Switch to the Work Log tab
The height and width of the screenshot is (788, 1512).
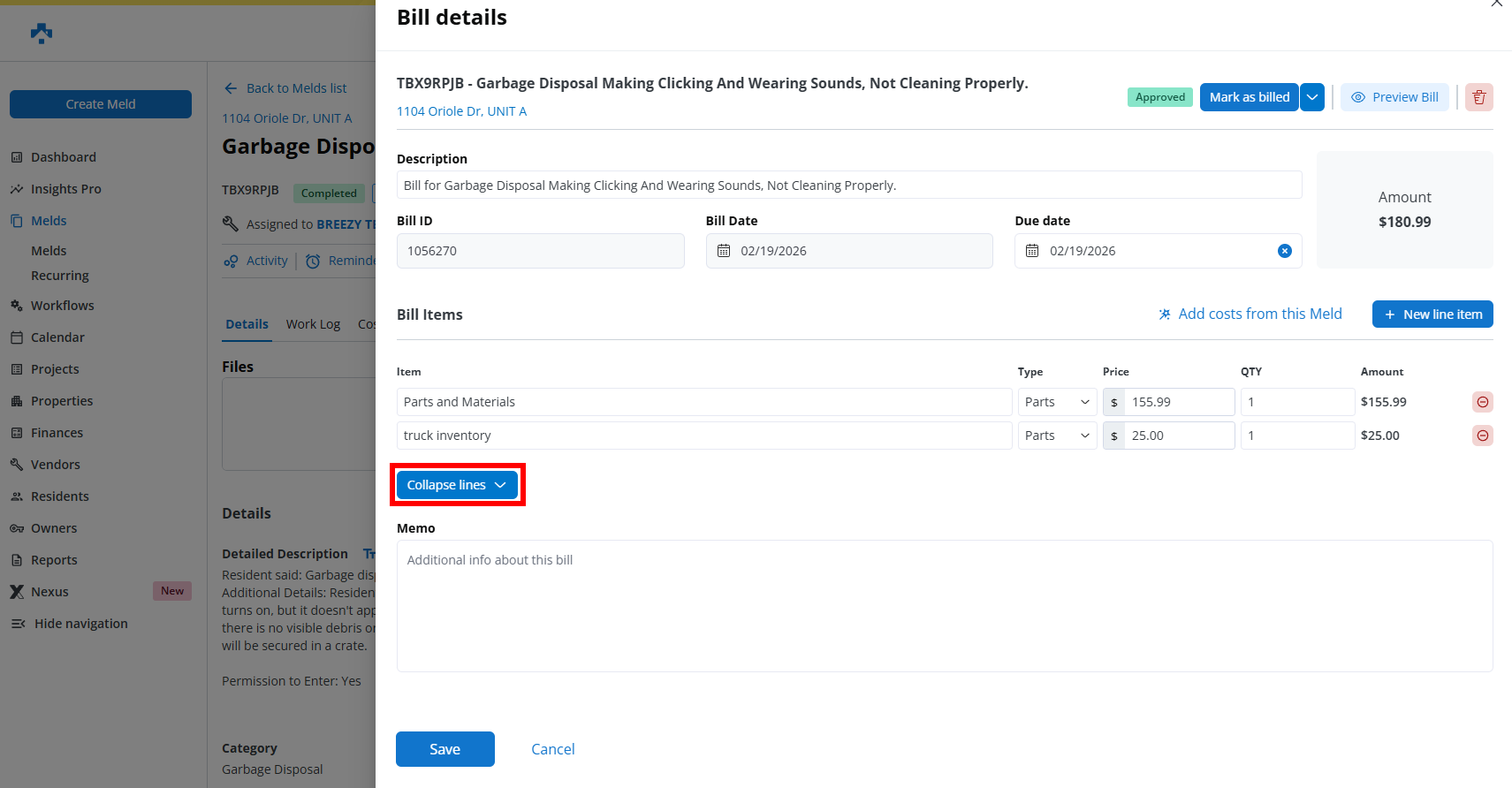[313, 324]
